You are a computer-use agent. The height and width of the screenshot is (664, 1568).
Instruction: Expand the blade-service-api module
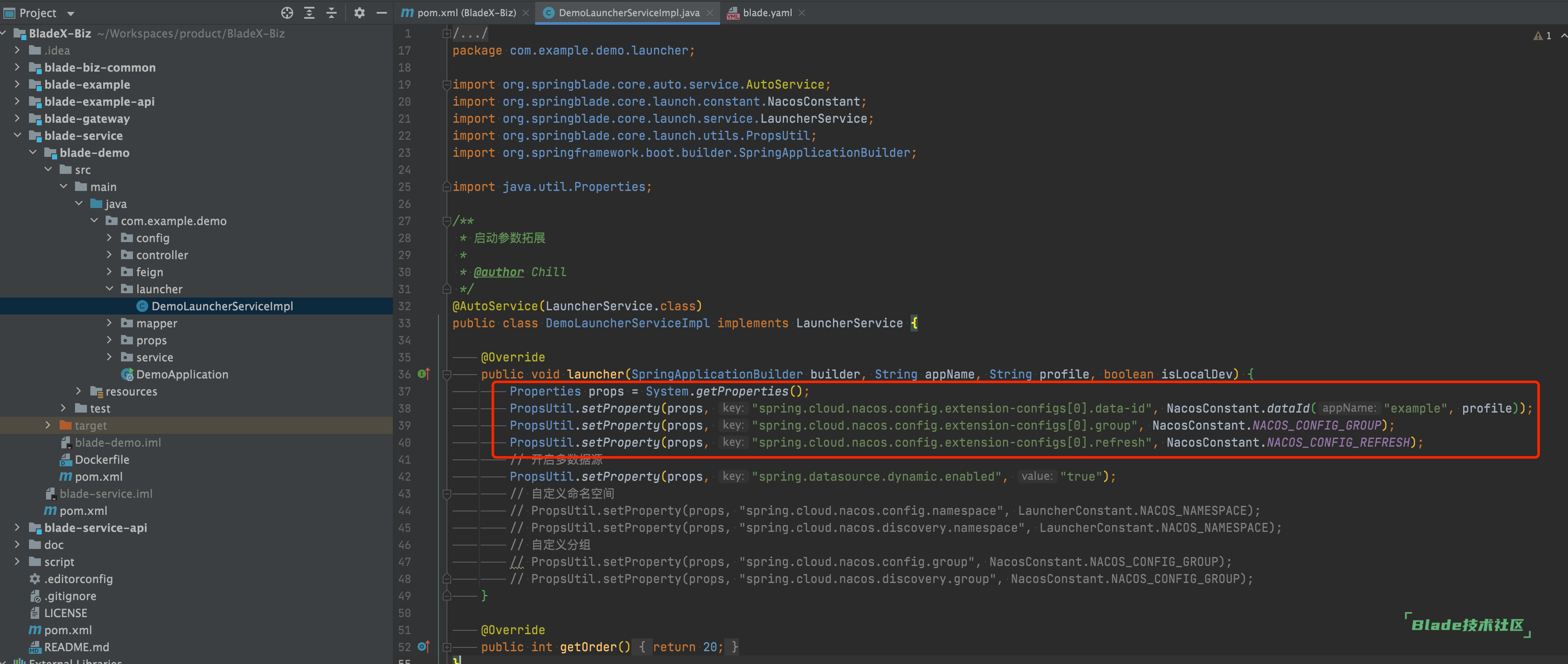click(x=17, y=527)
